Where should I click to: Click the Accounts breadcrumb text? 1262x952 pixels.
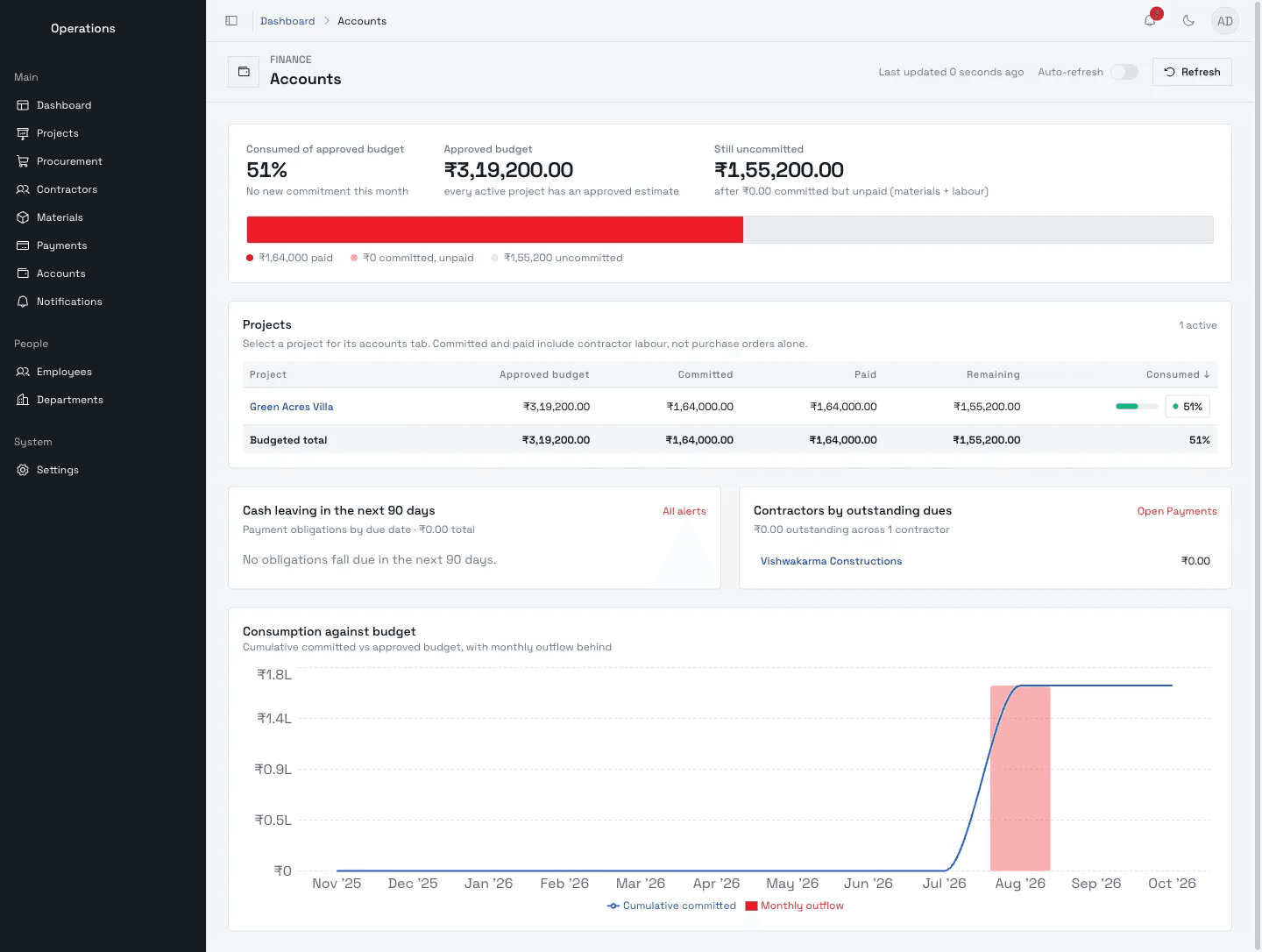point(362,21)
